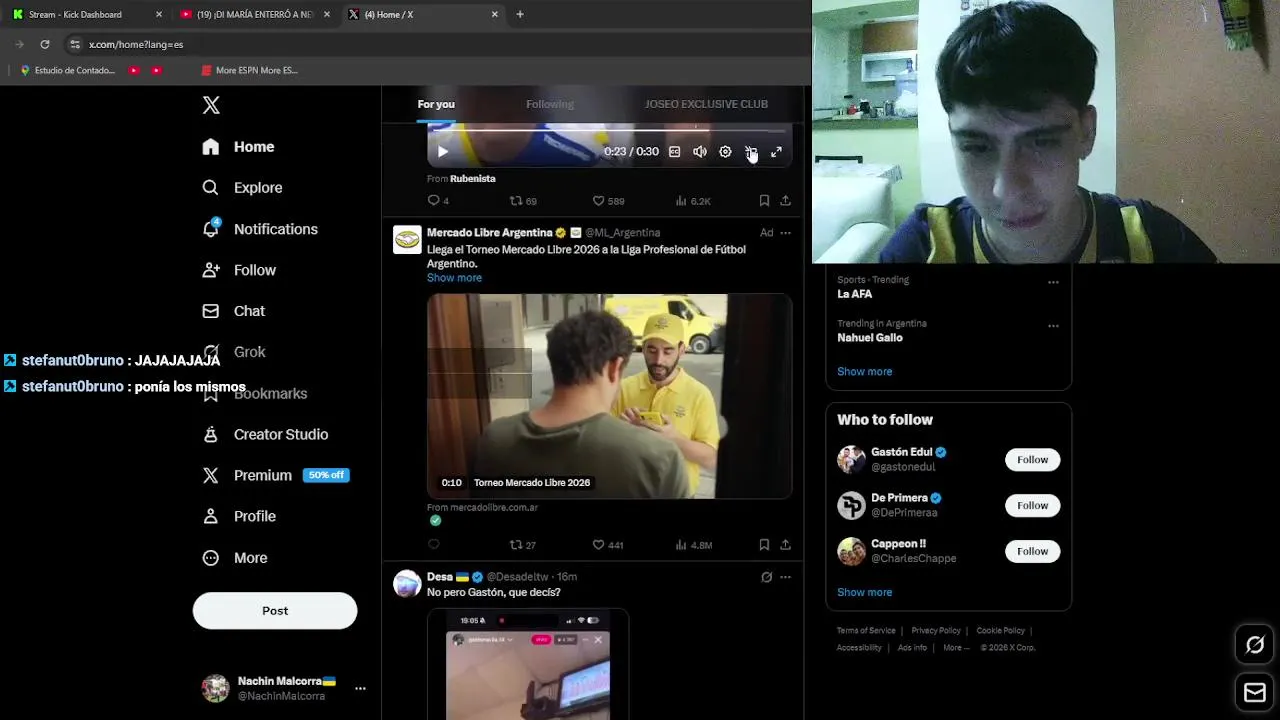Share the Rubenista video post

tap(785, 201)
